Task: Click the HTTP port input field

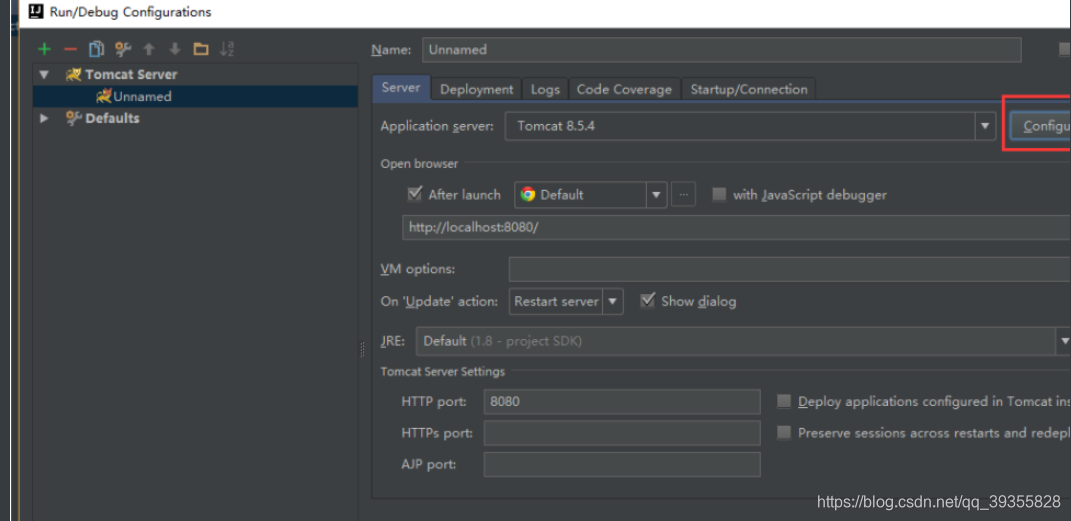Action: (x=622, y=402)
